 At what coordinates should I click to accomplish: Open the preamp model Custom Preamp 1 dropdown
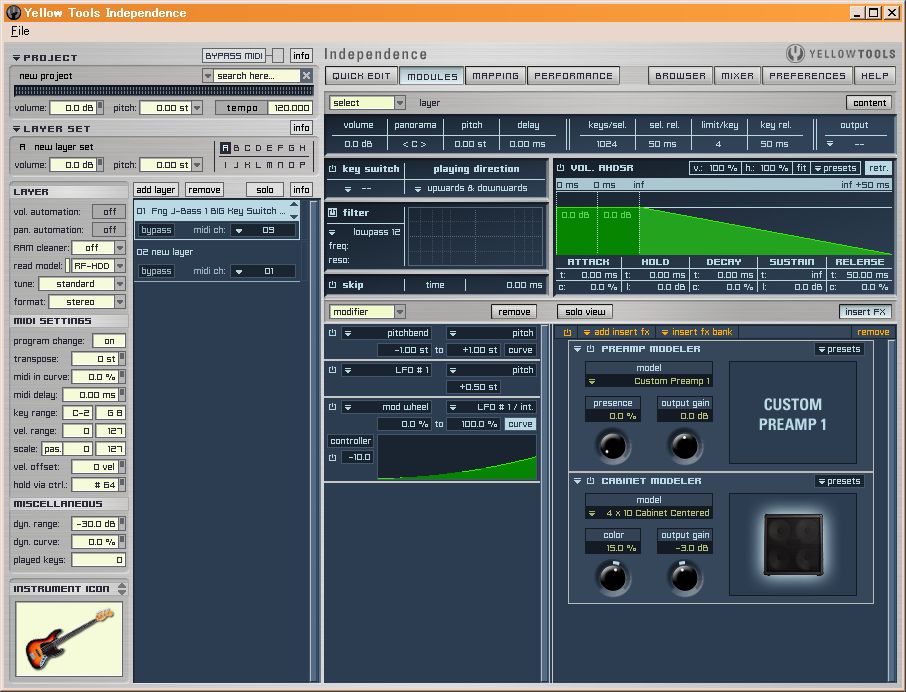coord(592,381)
